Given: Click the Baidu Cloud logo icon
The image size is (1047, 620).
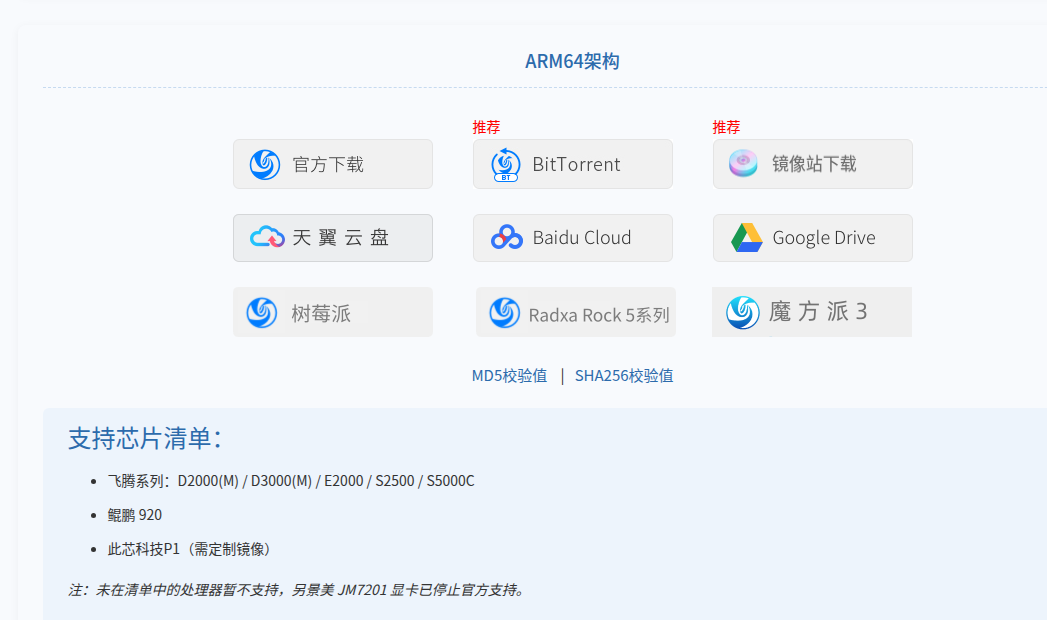Looking at the screenshot, I should pos(507,237).
